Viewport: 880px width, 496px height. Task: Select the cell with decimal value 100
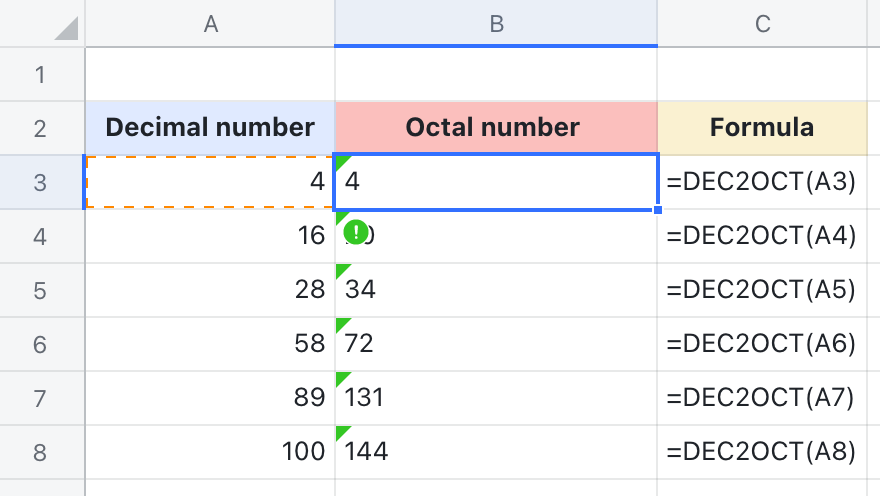(x=210, y=452)
